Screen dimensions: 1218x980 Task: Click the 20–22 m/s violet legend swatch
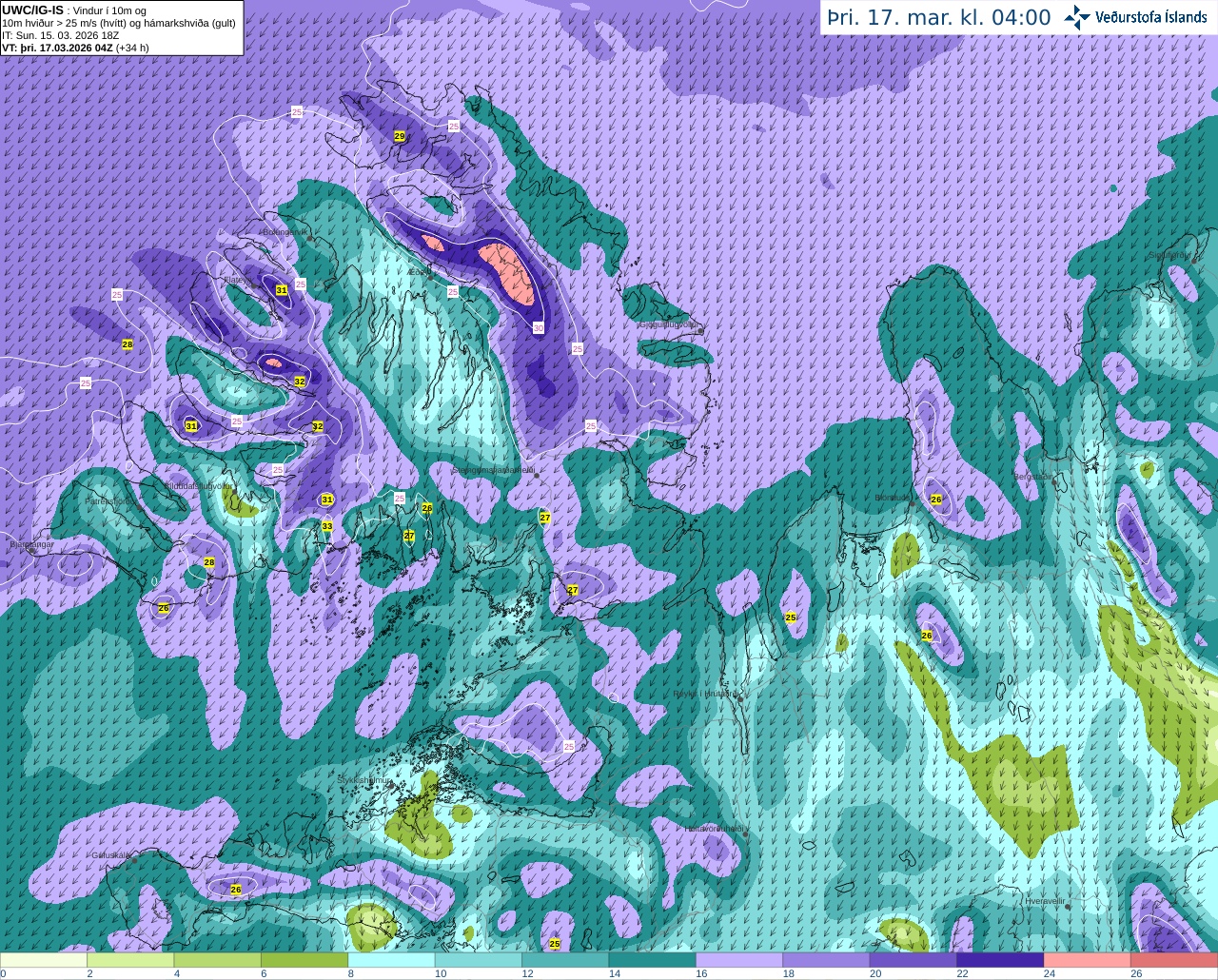tap(913, 960)
